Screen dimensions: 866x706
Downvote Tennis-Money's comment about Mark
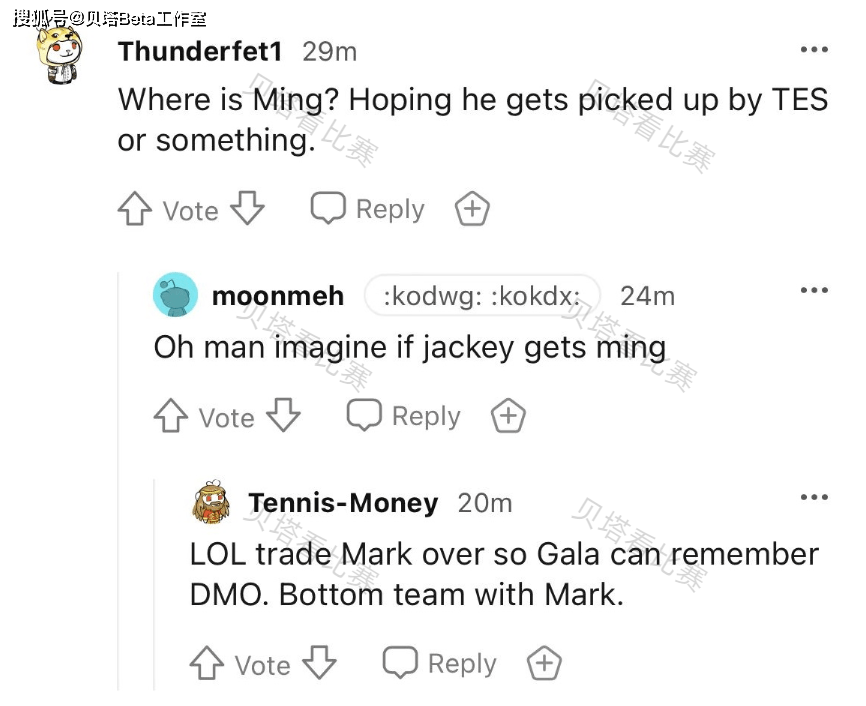[319, 663]
